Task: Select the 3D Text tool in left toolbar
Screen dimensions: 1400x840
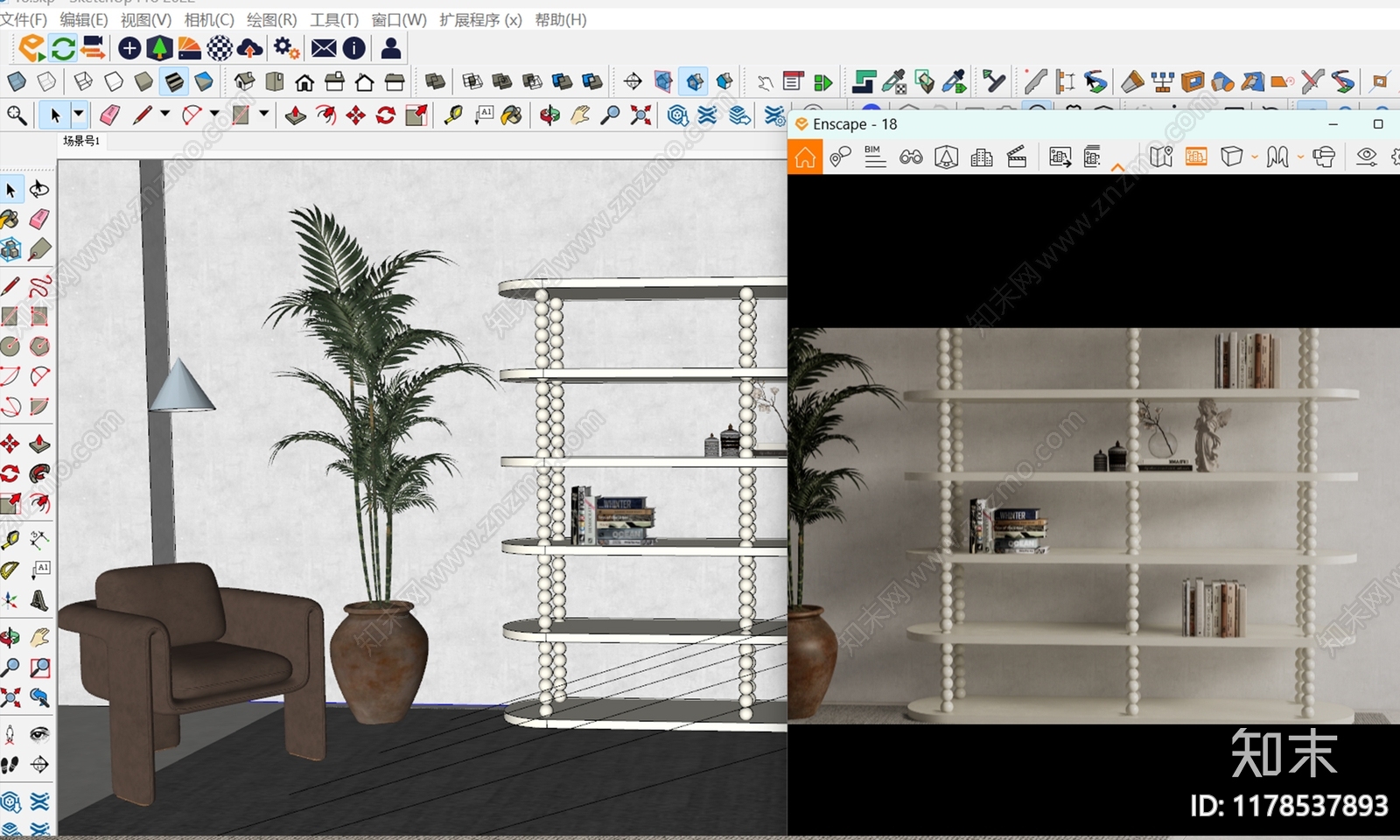Action: [x=39, y=600]
